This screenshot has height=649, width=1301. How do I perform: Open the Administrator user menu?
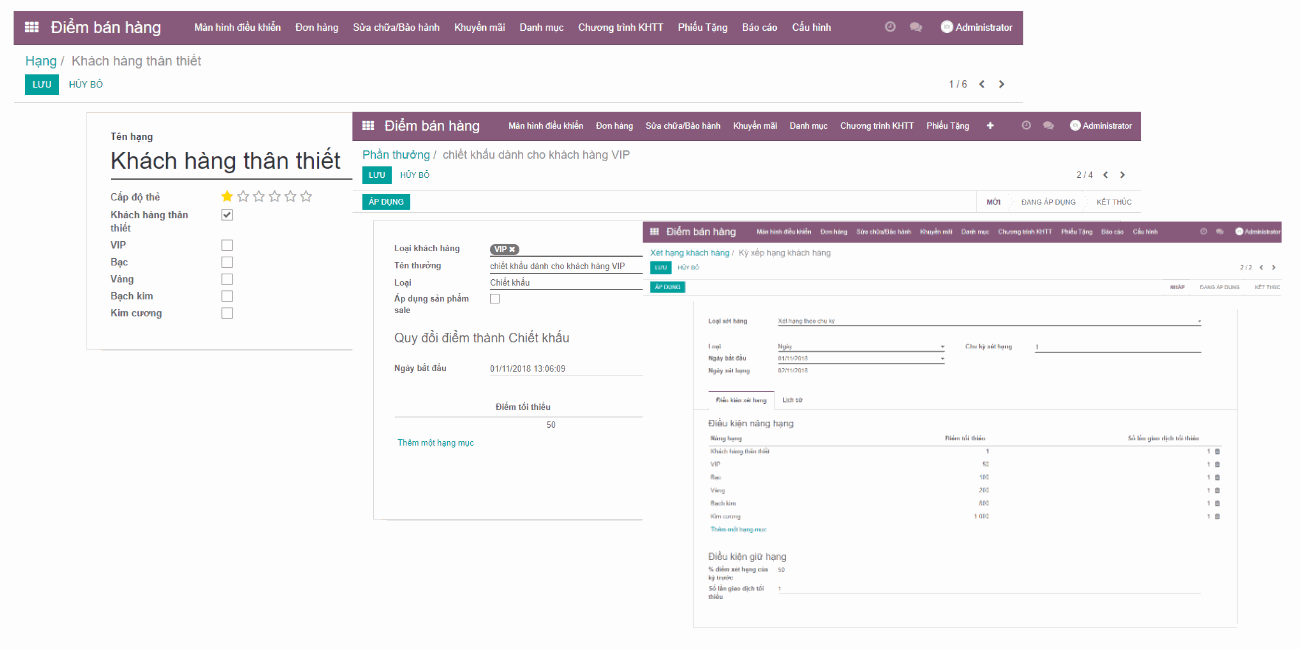tap(977, 27)
